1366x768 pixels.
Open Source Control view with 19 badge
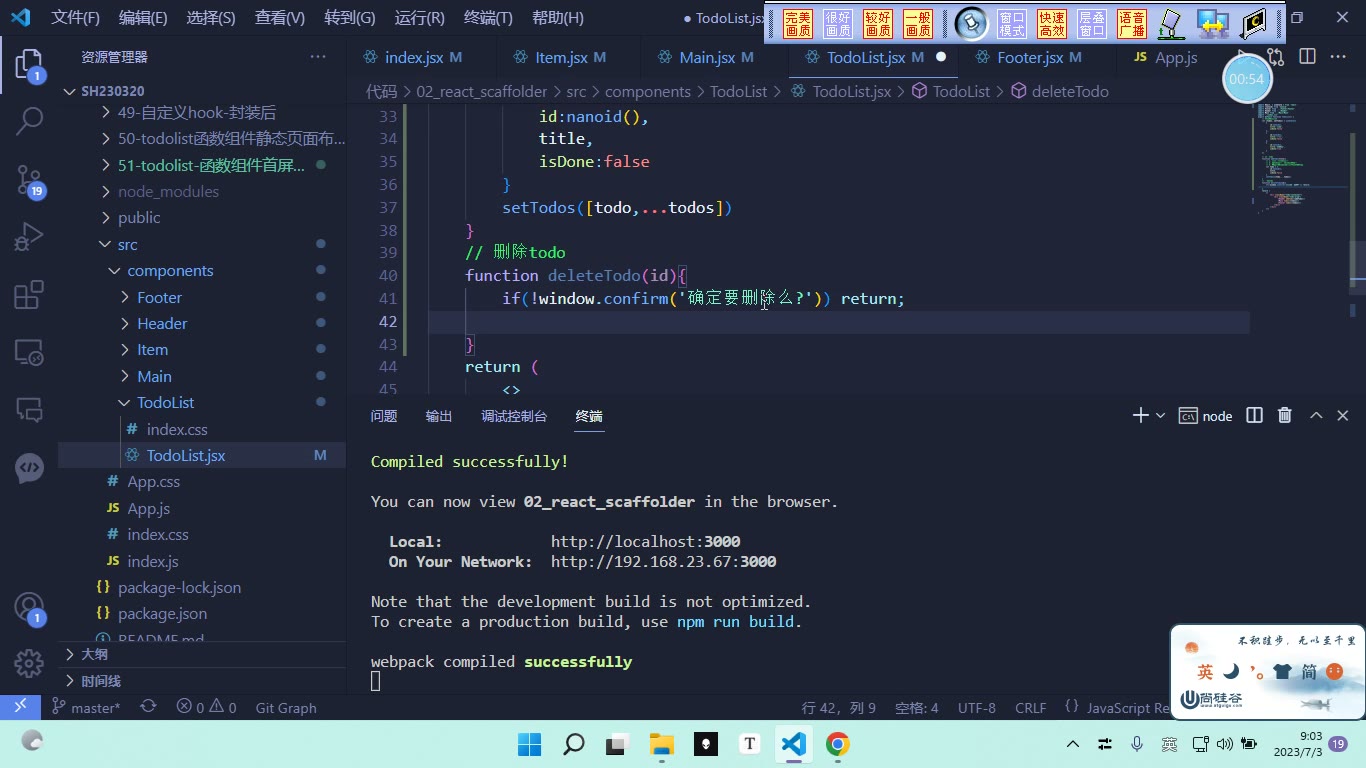29,180
